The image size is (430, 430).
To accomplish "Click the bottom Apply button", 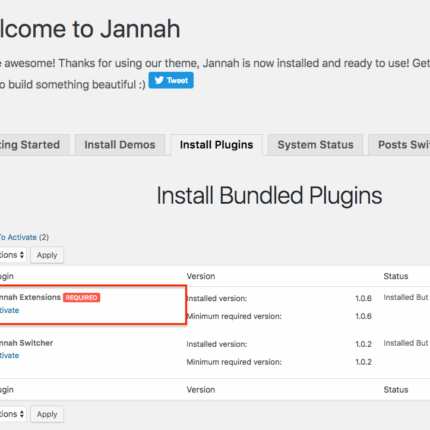I will pos(47,414).
